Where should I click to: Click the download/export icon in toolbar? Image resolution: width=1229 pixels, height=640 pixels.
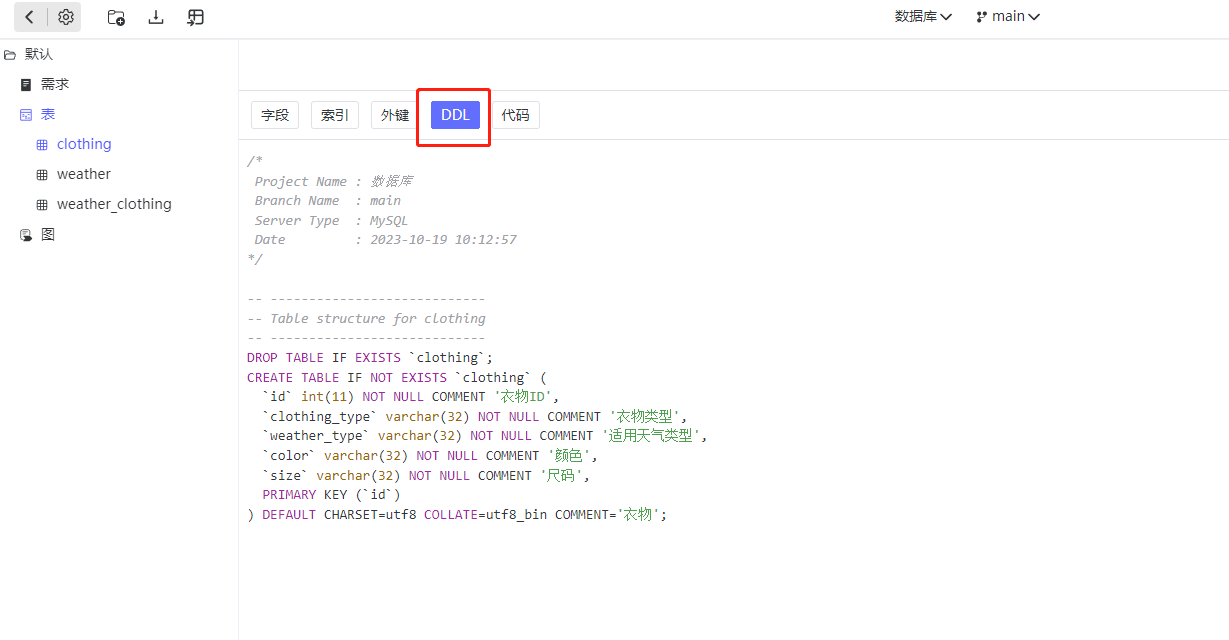[155, 17]
